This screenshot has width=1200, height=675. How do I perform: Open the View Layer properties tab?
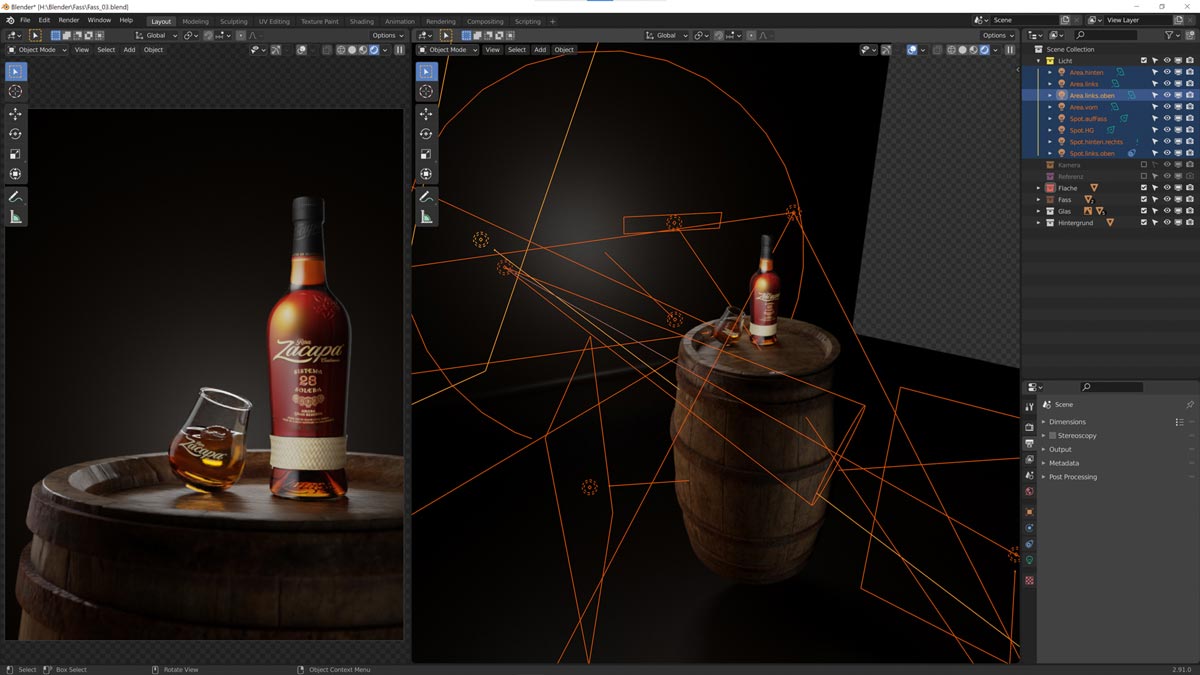pyautogui.click(x=1029, y=459)
